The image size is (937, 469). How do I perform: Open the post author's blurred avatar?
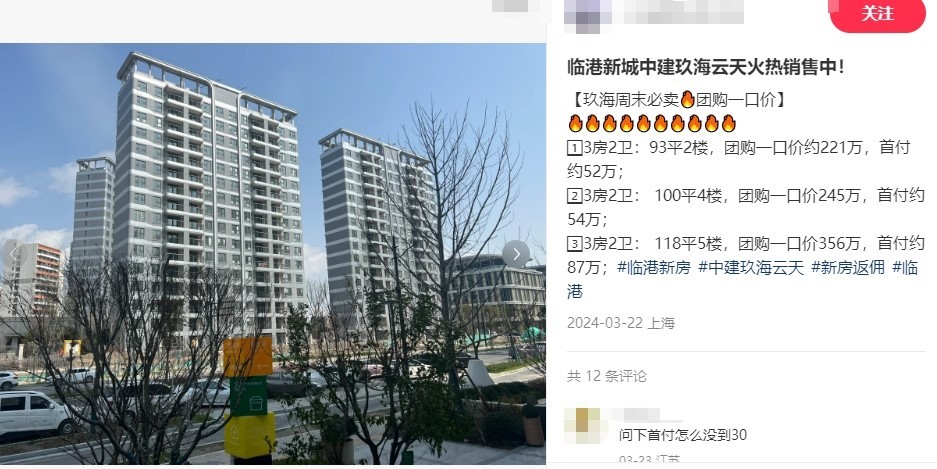click(x=587, y=14)
